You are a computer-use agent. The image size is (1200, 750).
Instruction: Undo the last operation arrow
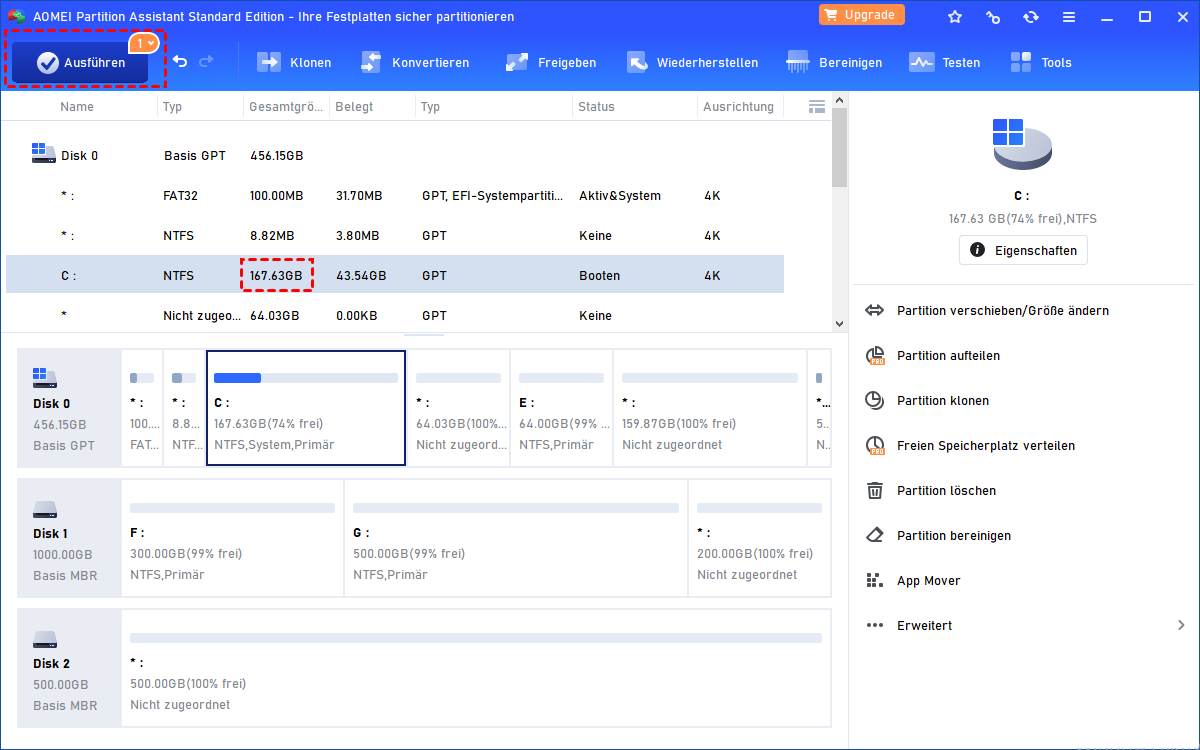[x=180, y=62]
